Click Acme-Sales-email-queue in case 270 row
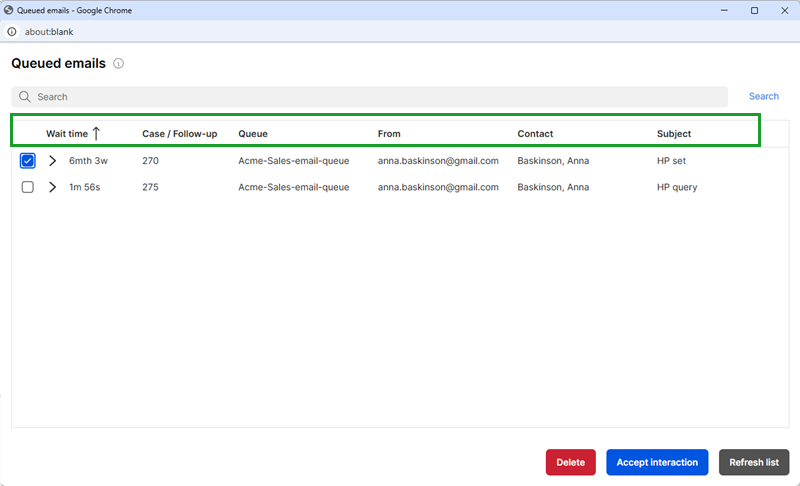 click(294, 161)
